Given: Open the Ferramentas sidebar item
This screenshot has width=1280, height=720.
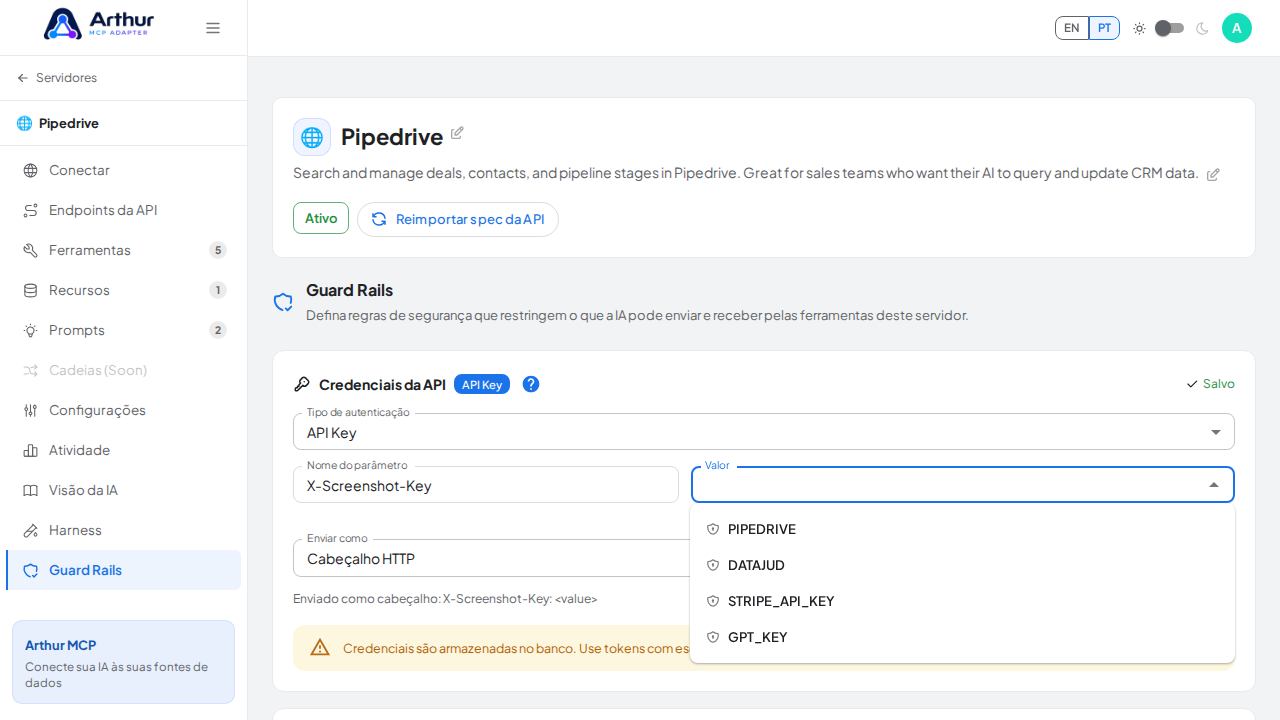Looking at the screenshot, I should (x=124, y=250).
